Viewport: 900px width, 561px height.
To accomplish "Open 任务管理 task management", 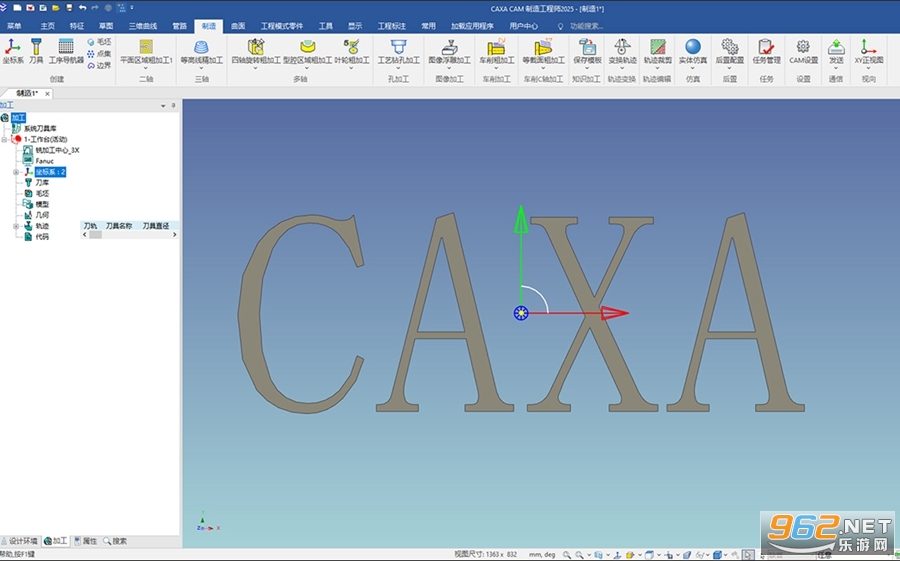I will click(x=766, y=51).
